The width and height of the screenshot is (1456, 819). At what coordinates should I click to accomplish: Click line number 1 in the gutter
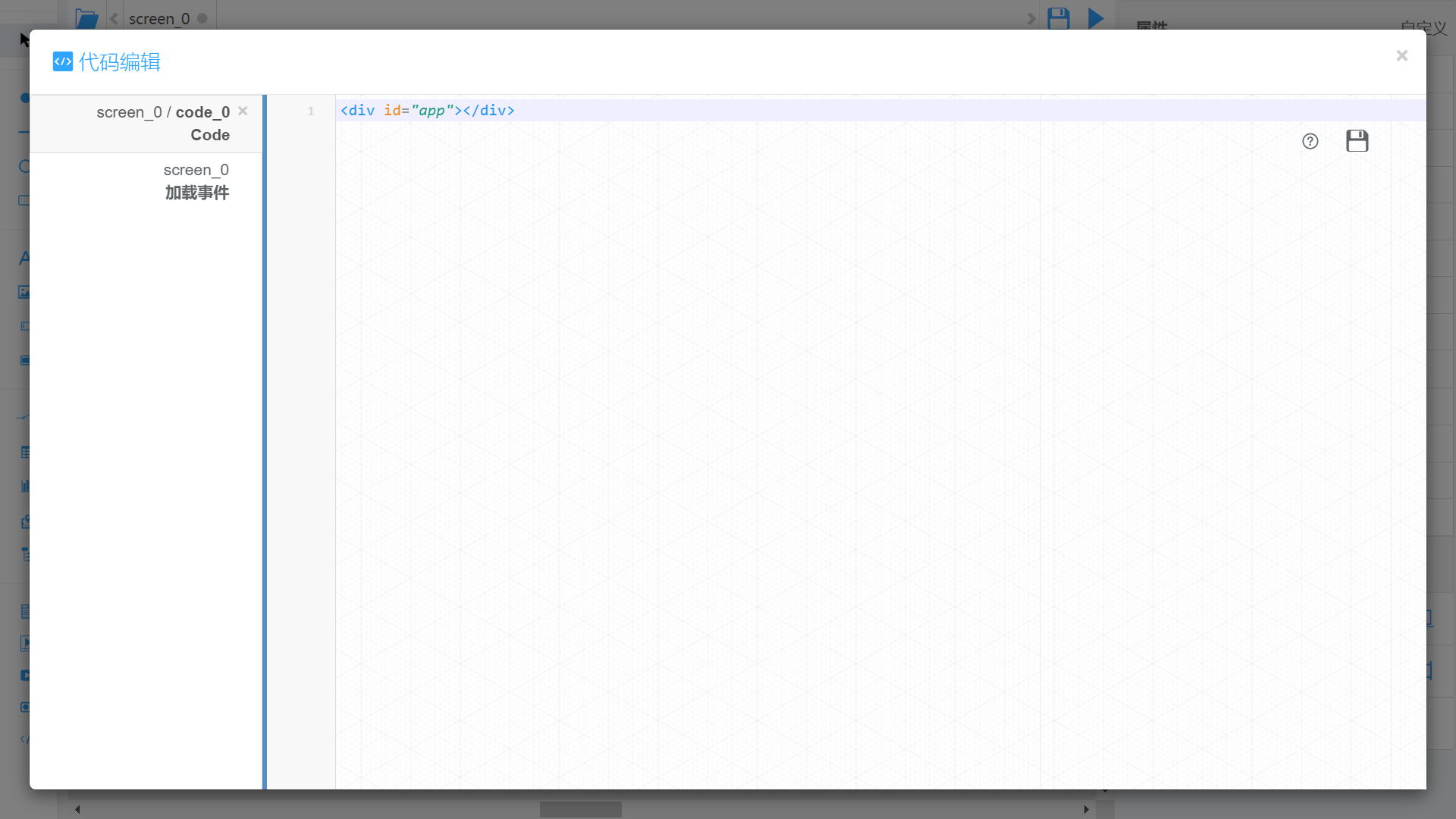[x=311, y=111]
